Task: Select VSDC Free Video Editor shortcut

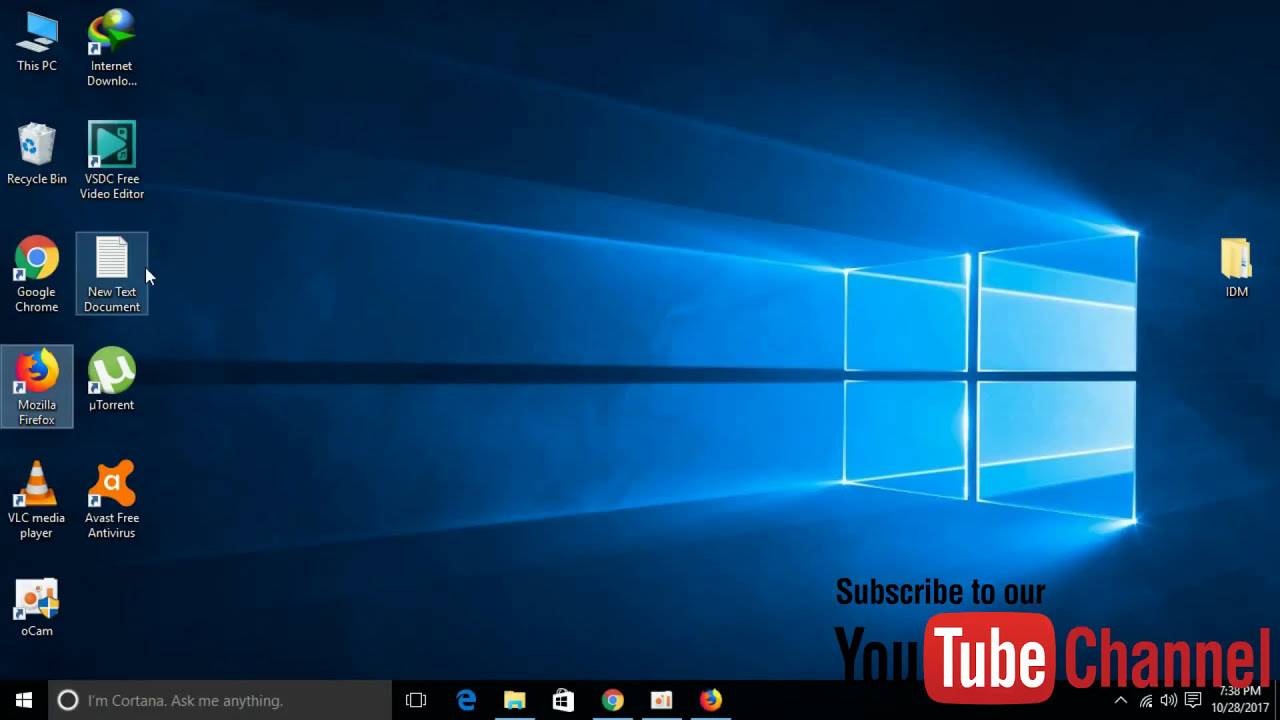Action: click(x=112, y=160)
